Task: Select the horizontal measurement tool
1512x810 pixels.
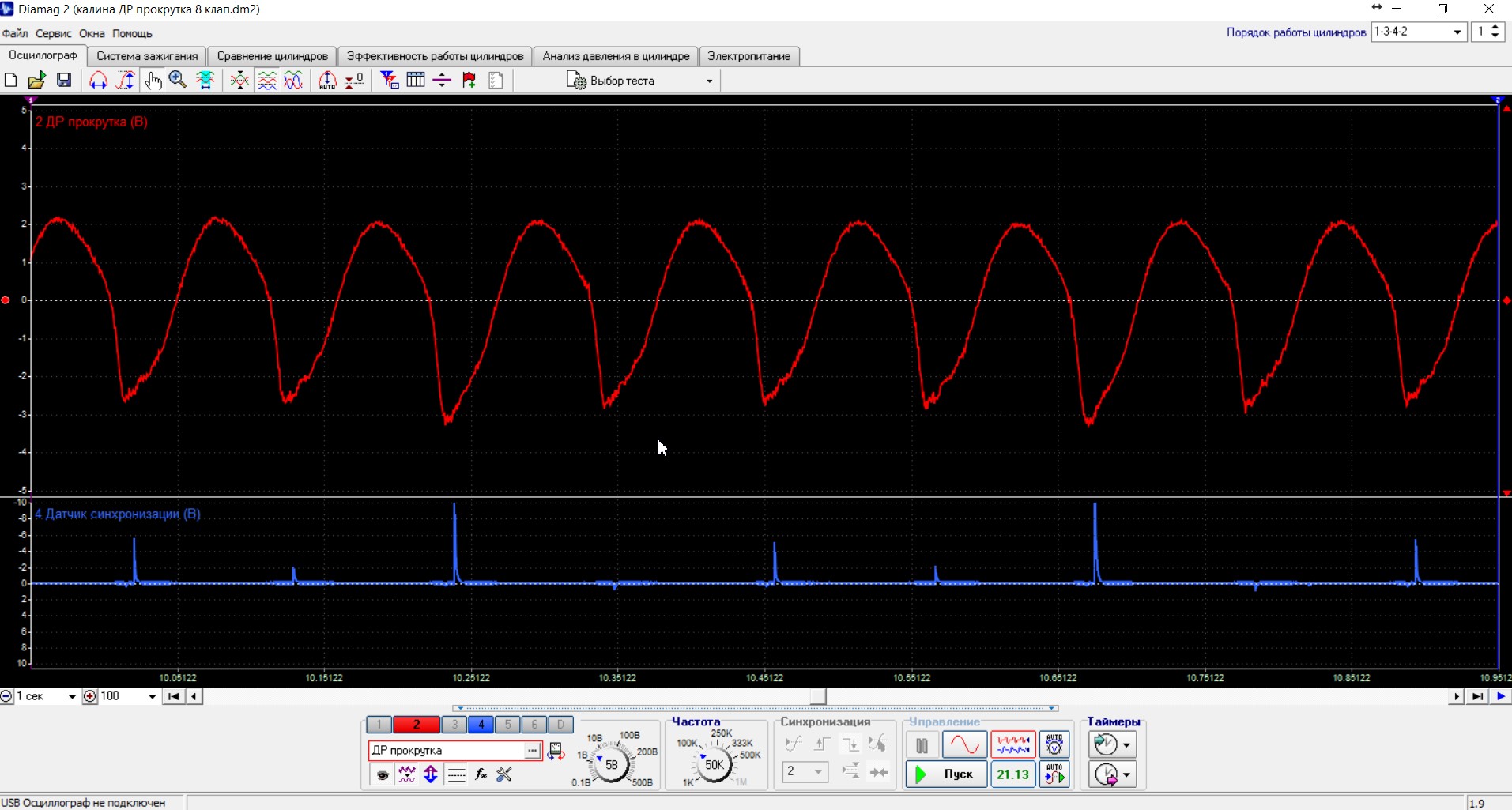Action: [98, 80]
